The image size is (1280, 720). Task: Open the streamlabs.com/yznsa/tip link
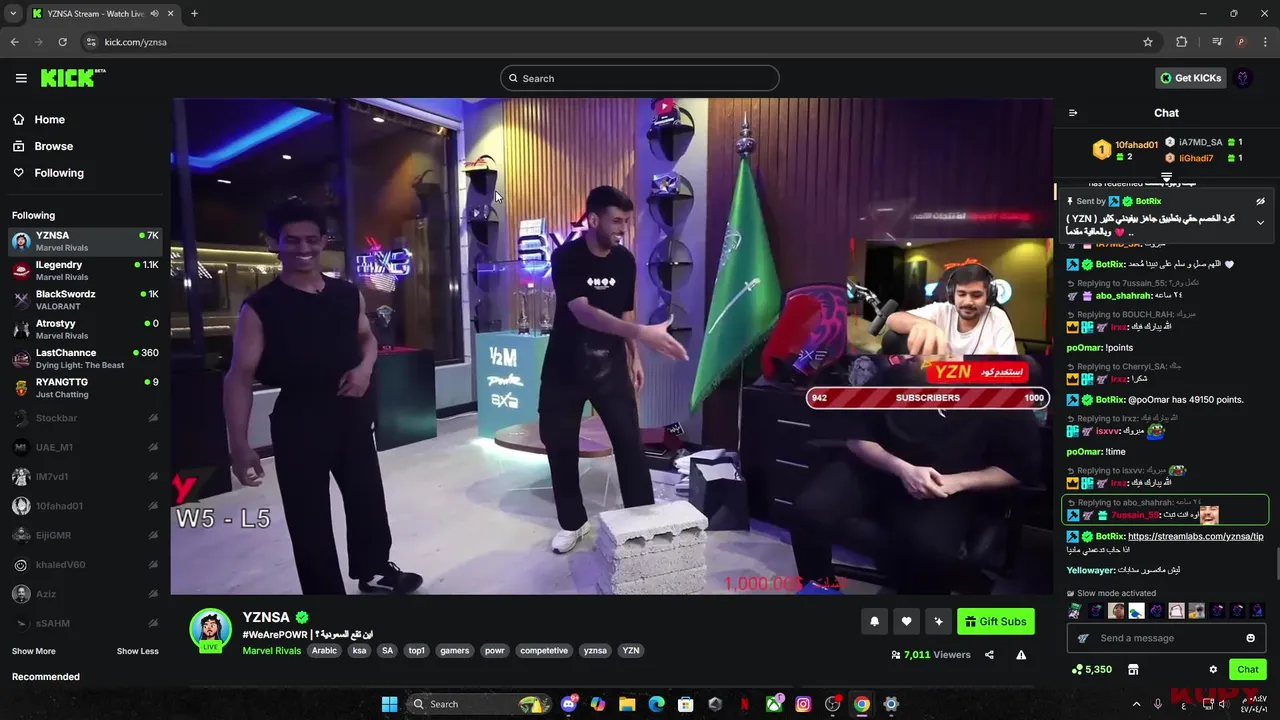tap(1195, 536)
